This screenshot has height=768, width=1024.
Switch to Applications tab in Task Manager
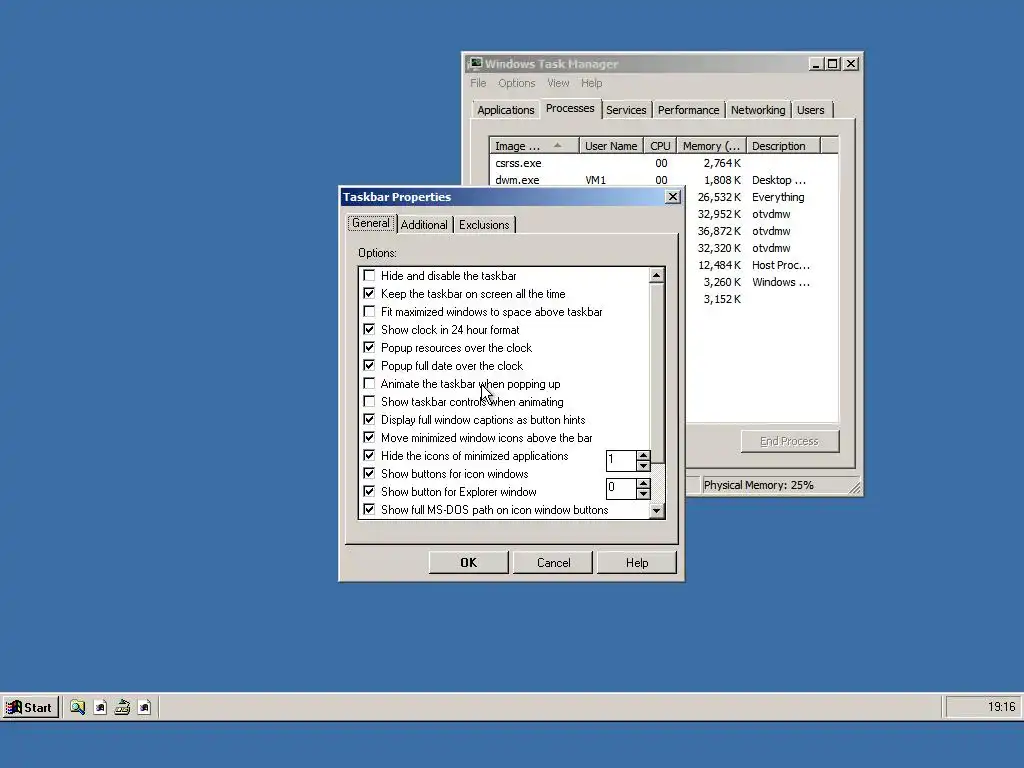[505, 110]
